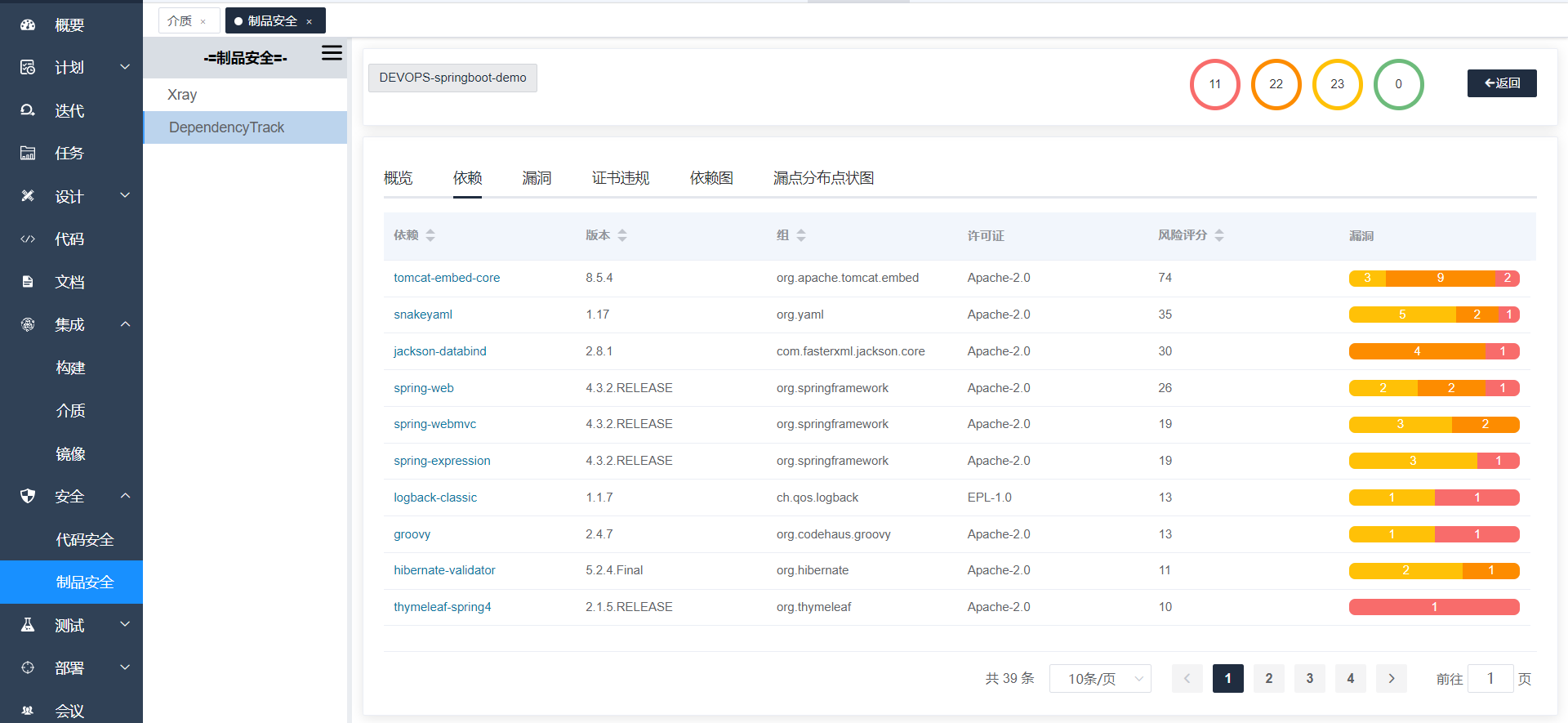Select Xray in the 制品安全 panel

(x=182, y=95)
